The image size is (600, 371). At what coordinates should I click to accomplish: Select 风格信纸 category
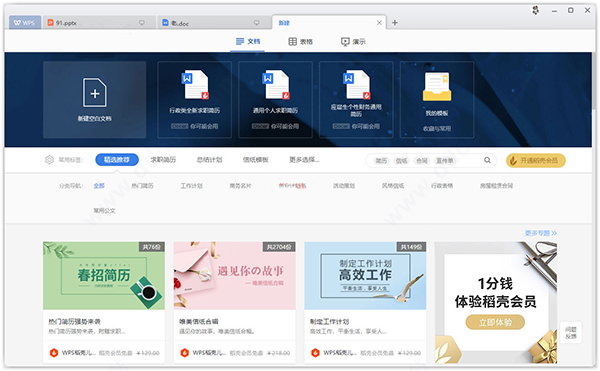(x=393, y=186)
